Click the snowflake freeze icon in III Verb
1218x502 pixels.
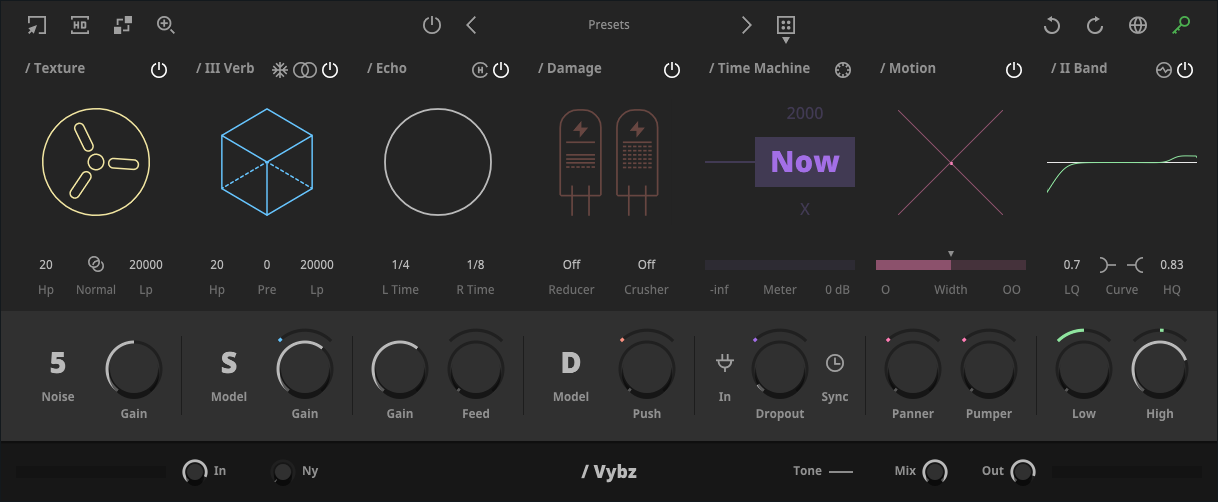(x=281, y=69)
